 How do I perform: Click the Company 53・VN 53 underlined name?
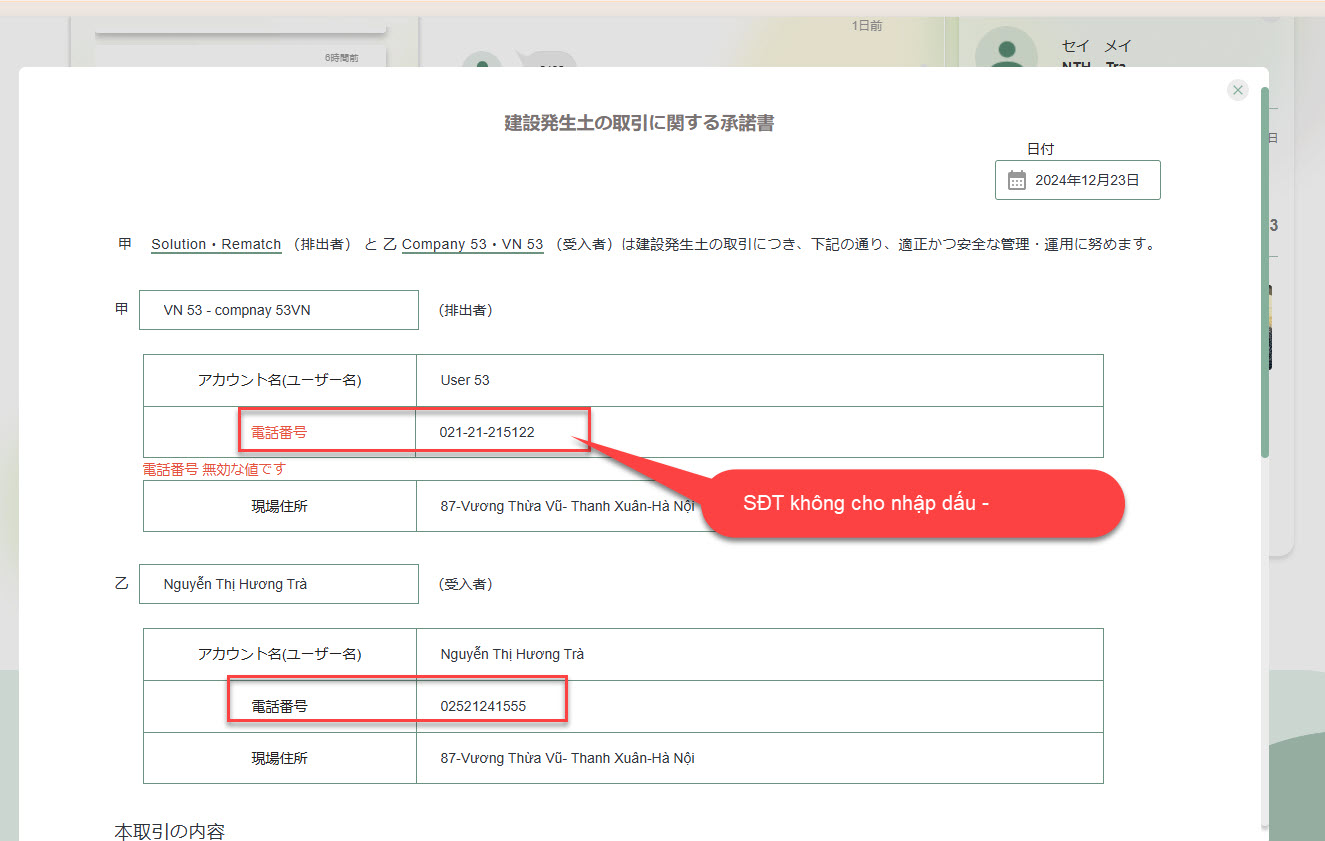point(472,244)
